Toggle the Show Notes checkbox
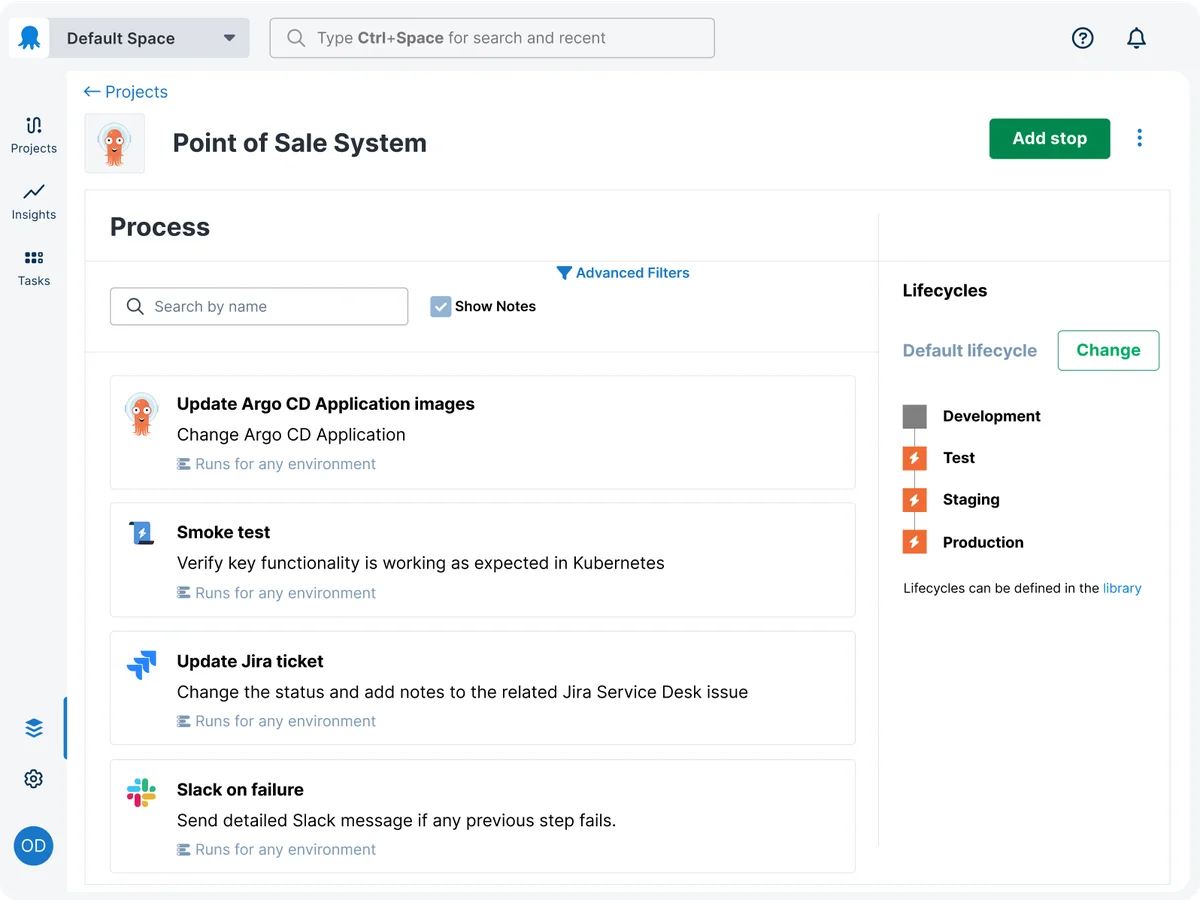This screenshot has height=900, width=1200. [440, 307]
